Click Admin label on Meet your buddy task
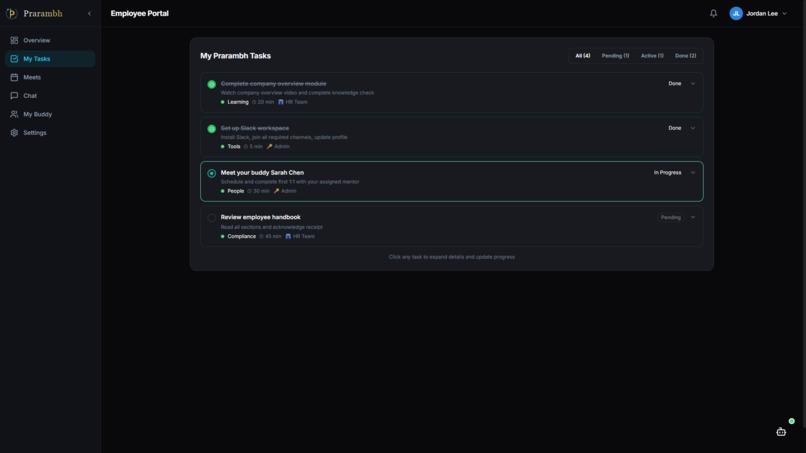Image resolution: width=806 pixels, height=453 pixels. coord(285,191)
